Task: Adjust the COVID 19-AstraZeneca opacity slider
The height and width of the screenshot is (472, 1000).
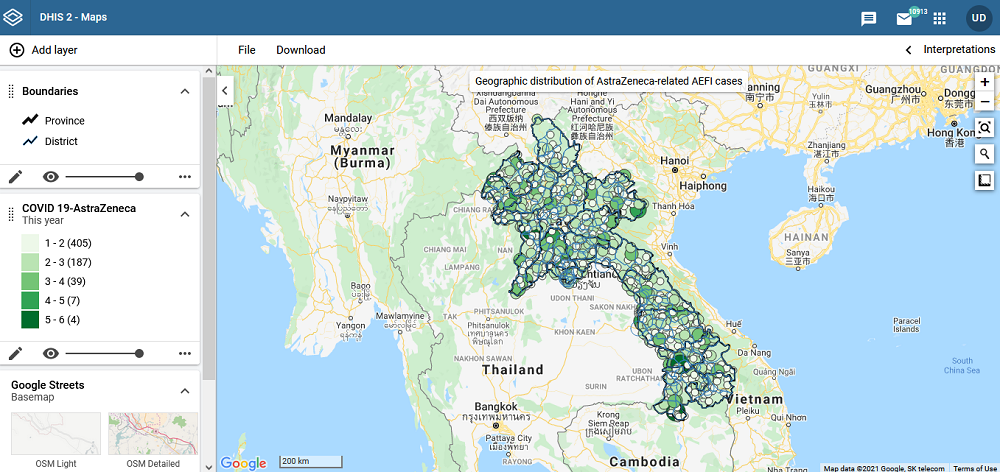Action: tap(103, 353)
